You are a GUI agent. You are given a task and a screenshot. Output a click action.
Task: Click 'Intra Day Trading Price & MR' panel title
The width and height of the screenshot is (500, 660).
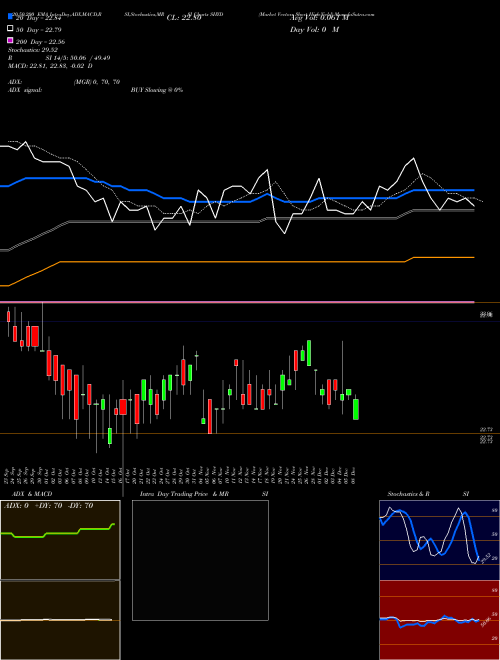[184, 494]
